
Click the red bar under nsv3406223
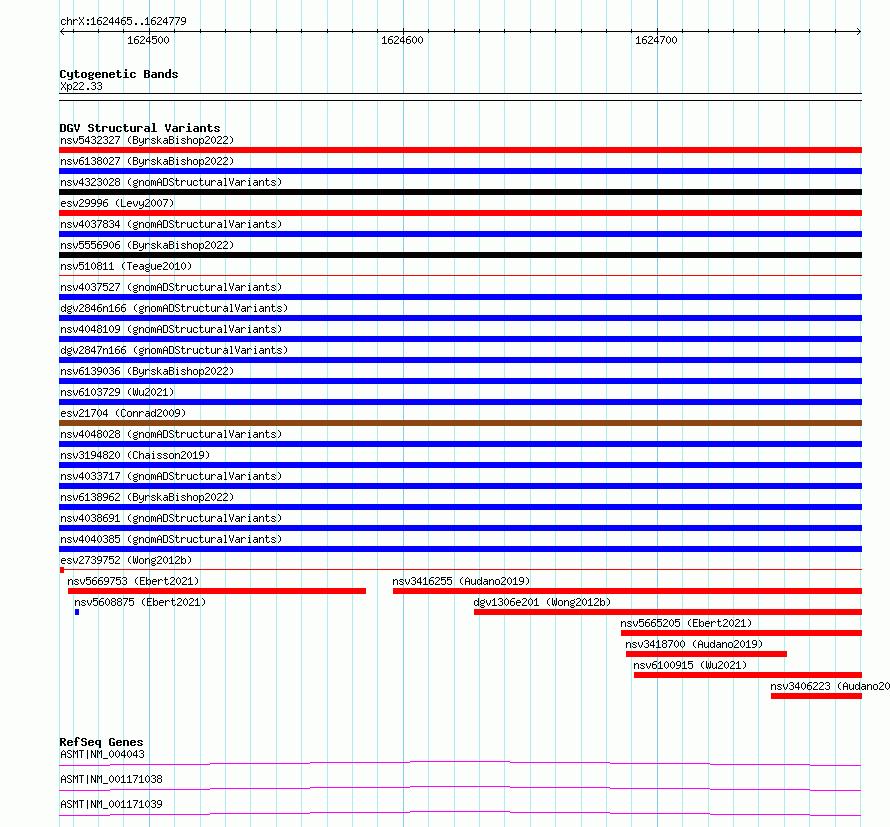point(816,696)
